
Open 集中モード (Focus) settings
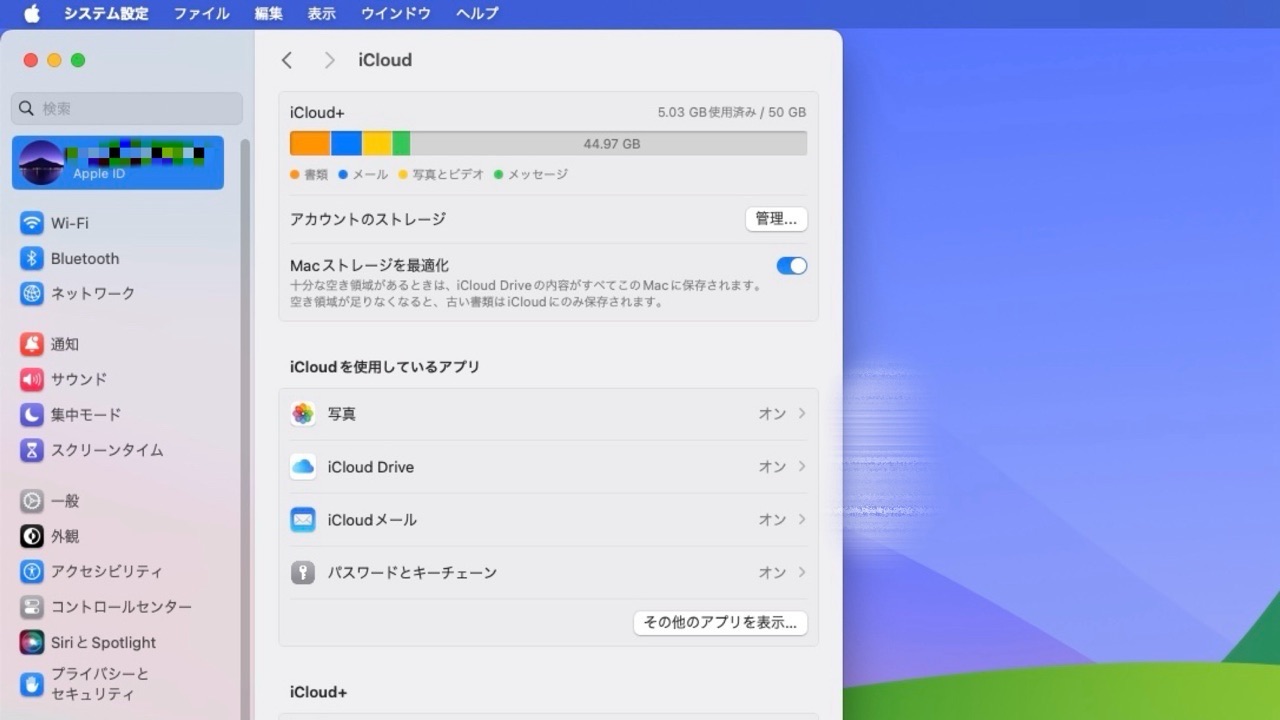pyautogui.click(x=80, y=414)
